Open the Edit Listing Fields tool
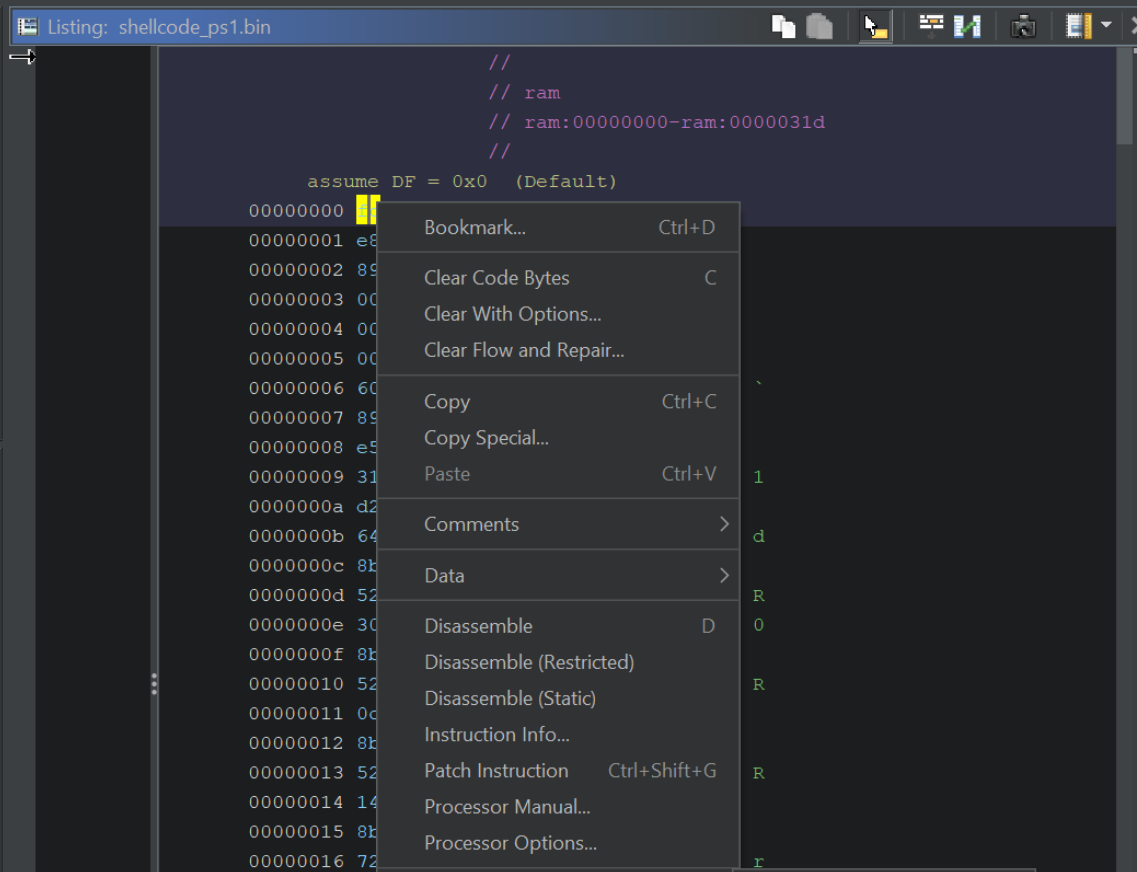Screen dimensions: 1137x872 point(932,25)
